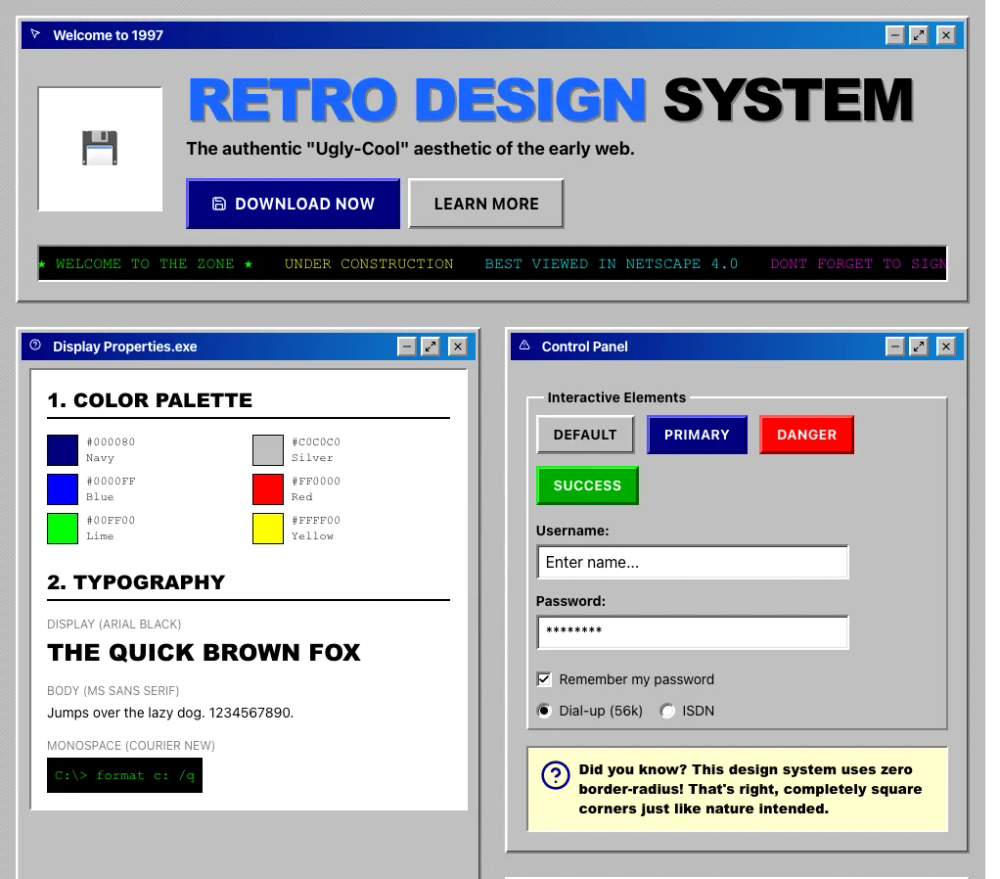The width and height of the screenshot is (1000, 879).
Task: Click the green SUCCESS button
Action: point(587,485)
